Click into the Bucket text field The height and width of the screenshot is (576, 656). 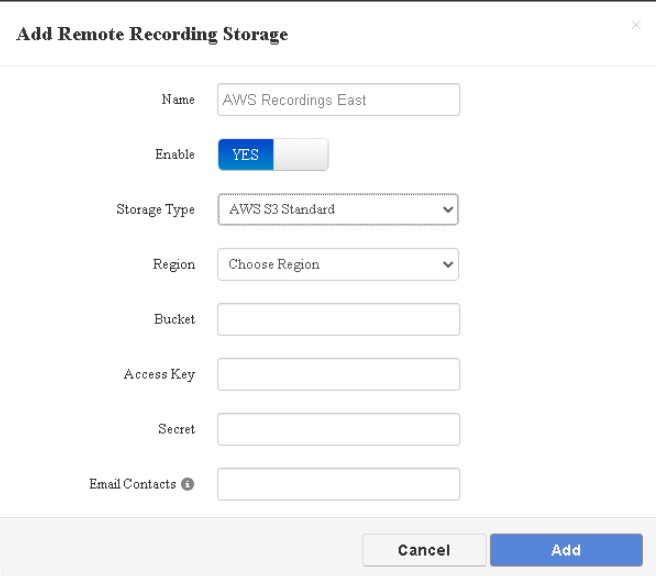(338, 319)
